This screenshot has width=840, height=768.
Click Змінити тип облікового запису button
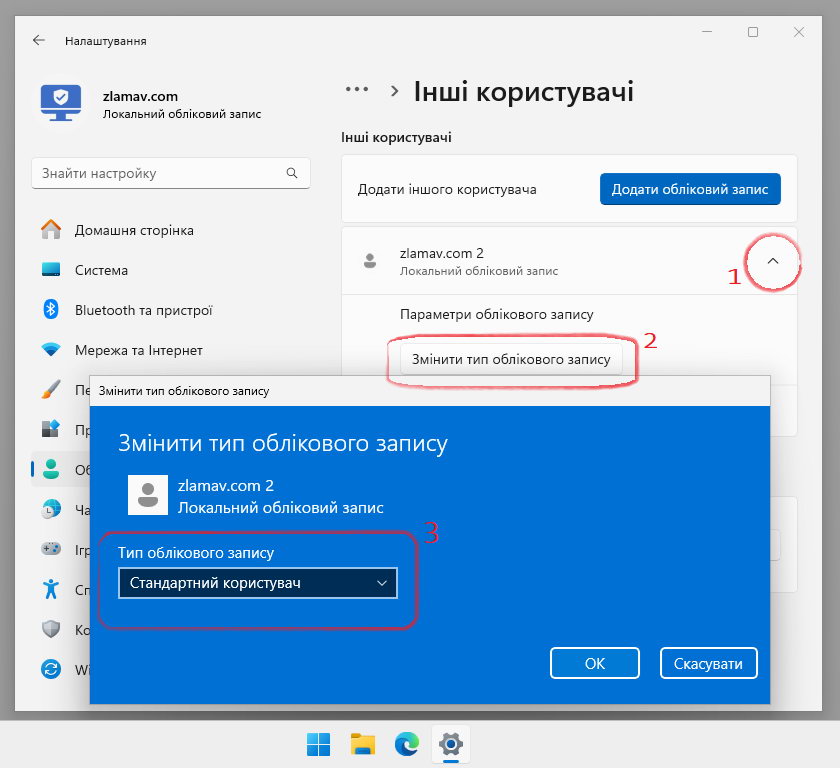point(511,359)
